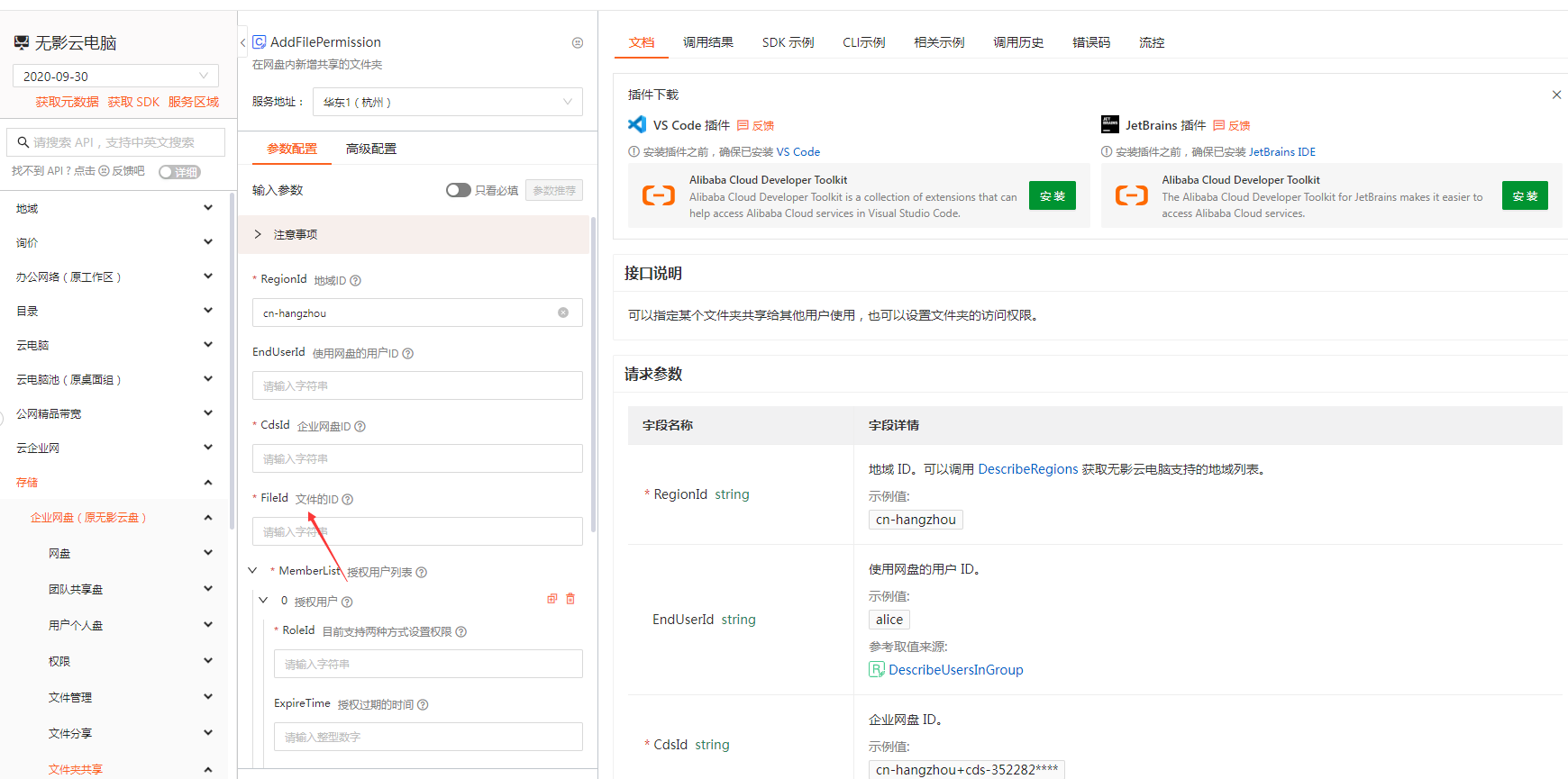Click the Alibaba toolkit icon in VS Code card

tap(659, 195)
